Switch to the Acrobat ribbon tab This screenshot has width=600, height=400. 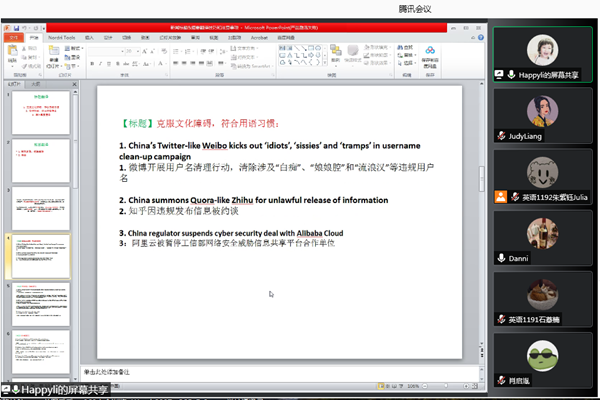click(259, 38)
